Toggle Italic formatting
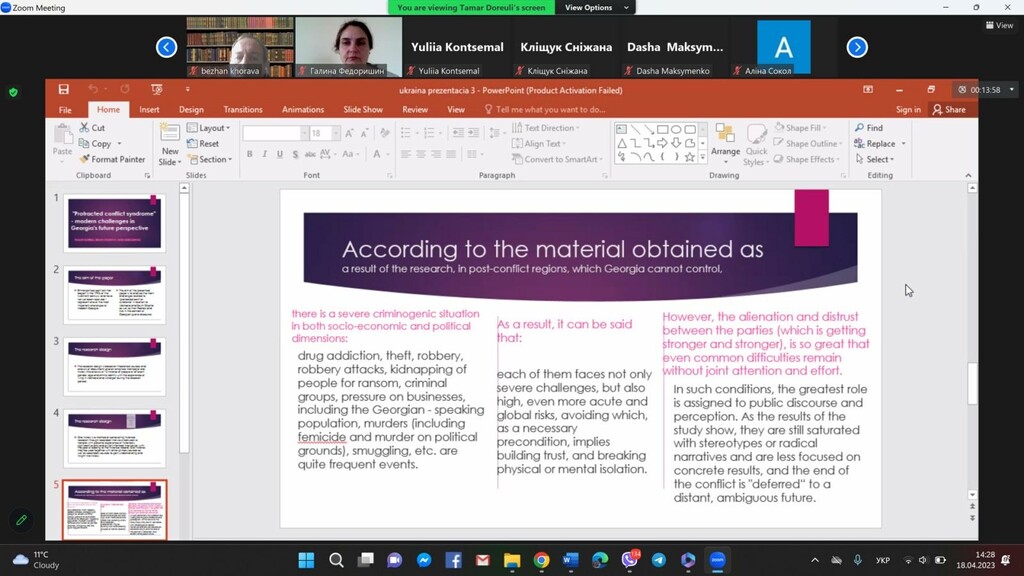1024x576 pixels. (x=265, y=154)
